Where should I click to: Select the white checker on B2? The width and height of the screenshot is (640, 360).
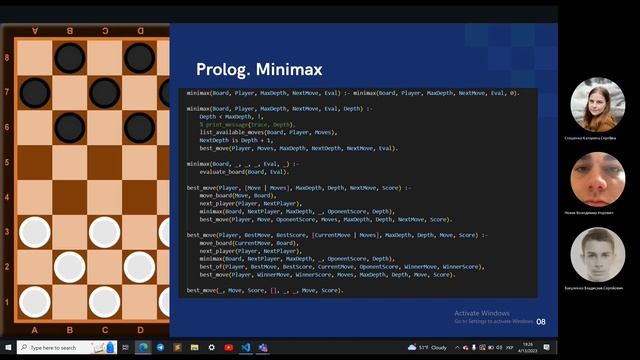[70, 267]
